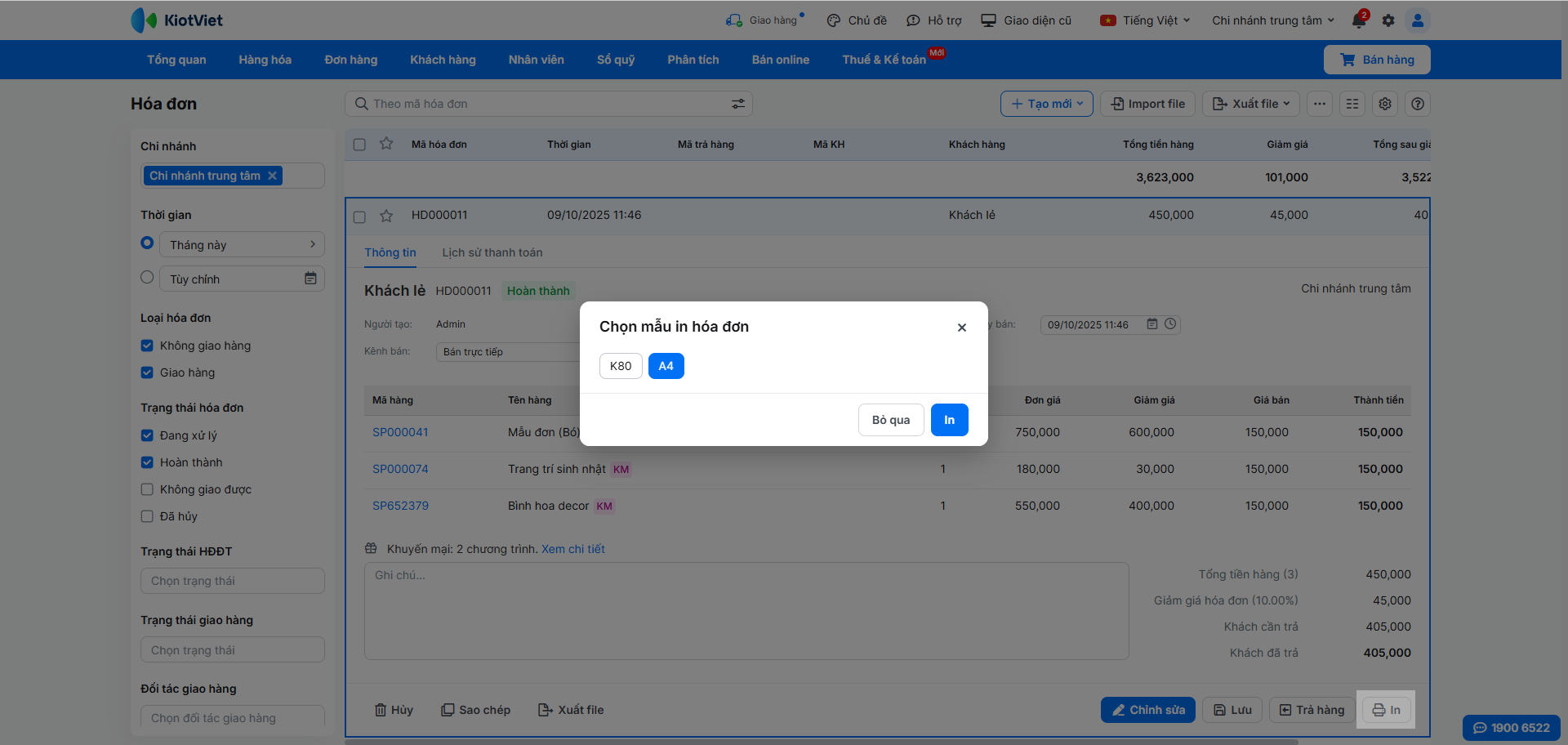Open column settings gear icon
The height and width of the screenshot is (745, 1568).
1385,104
